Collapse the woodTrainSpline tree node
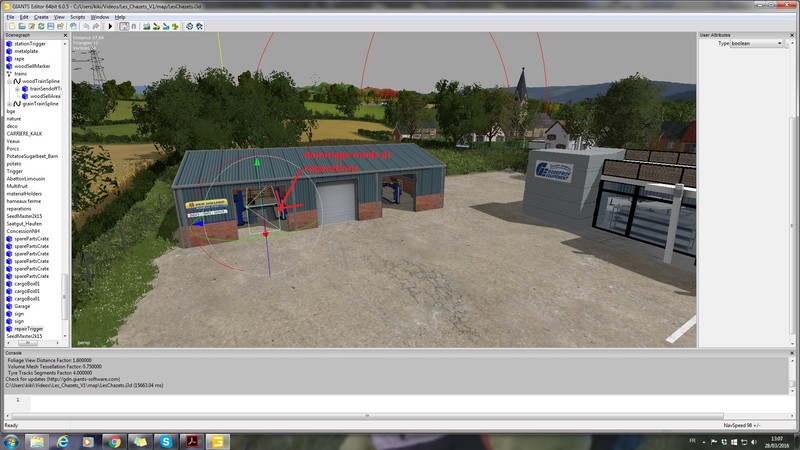 [9, 81]
